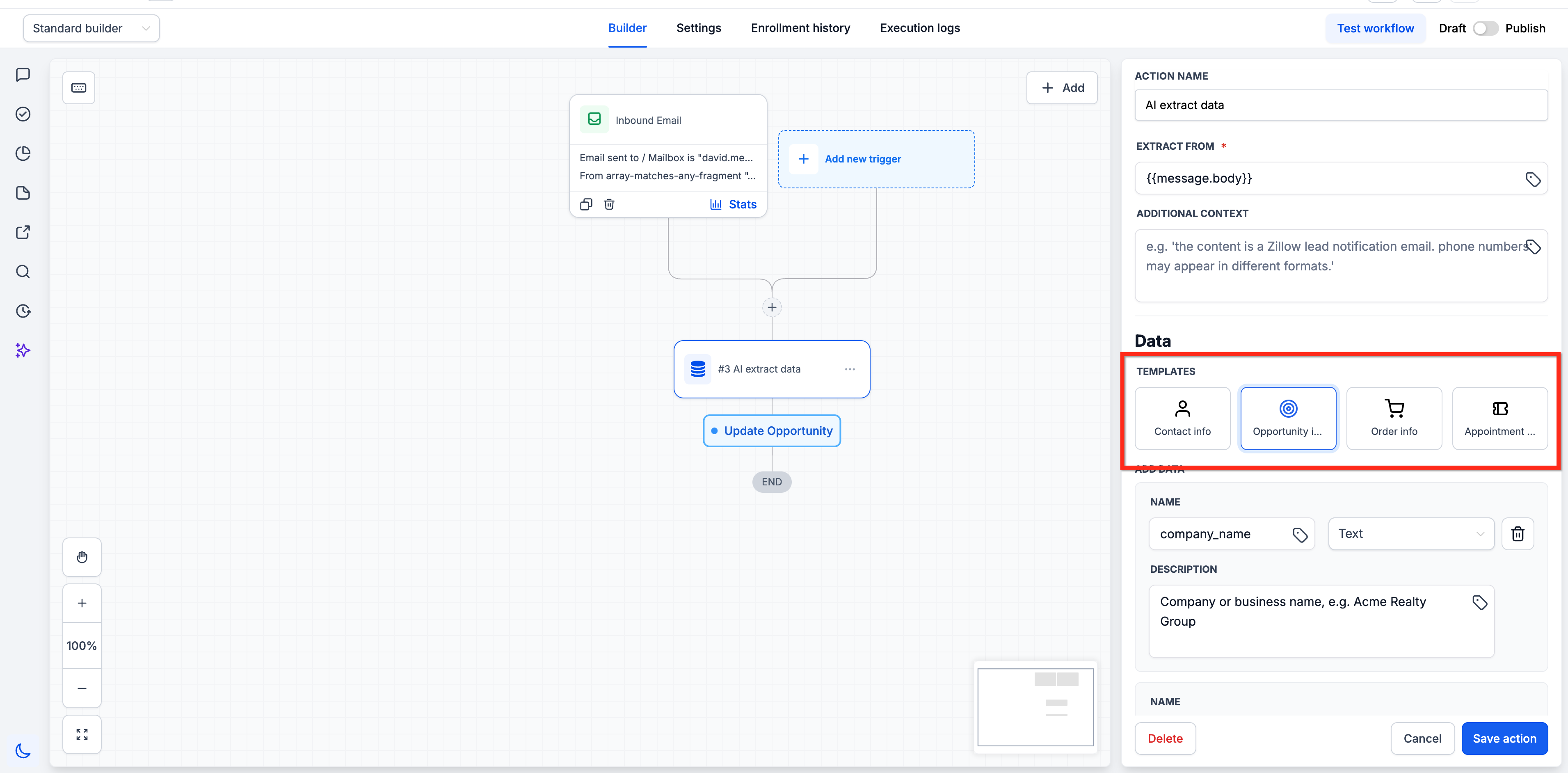The height and width of the screenshot is (773, 1568).
Task: Delete the Inbound Email trigger via trash icon
Action: [609, 204]
